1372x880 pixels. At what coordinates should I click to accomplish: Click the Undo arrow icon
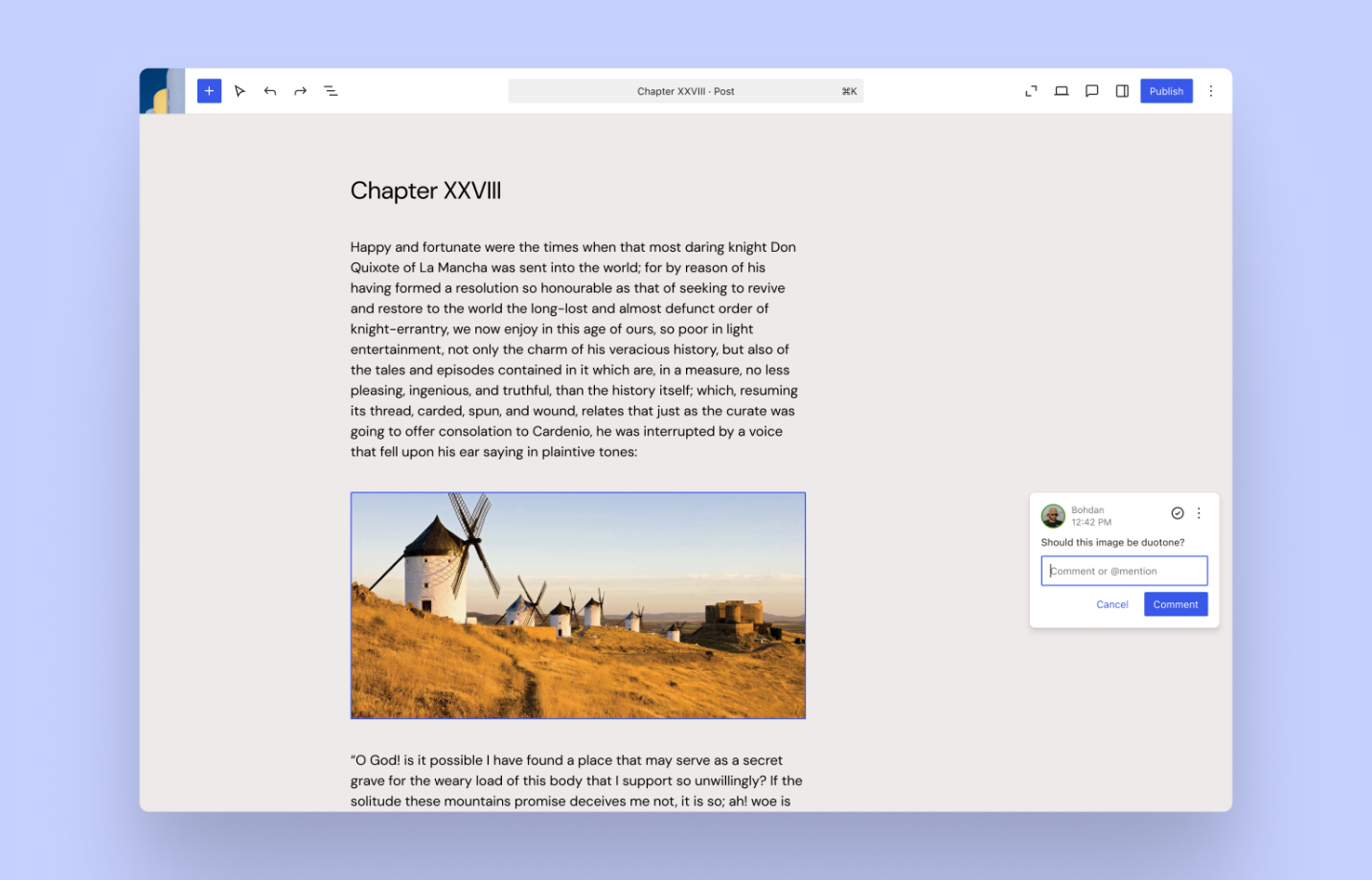(x=269, y=90)
